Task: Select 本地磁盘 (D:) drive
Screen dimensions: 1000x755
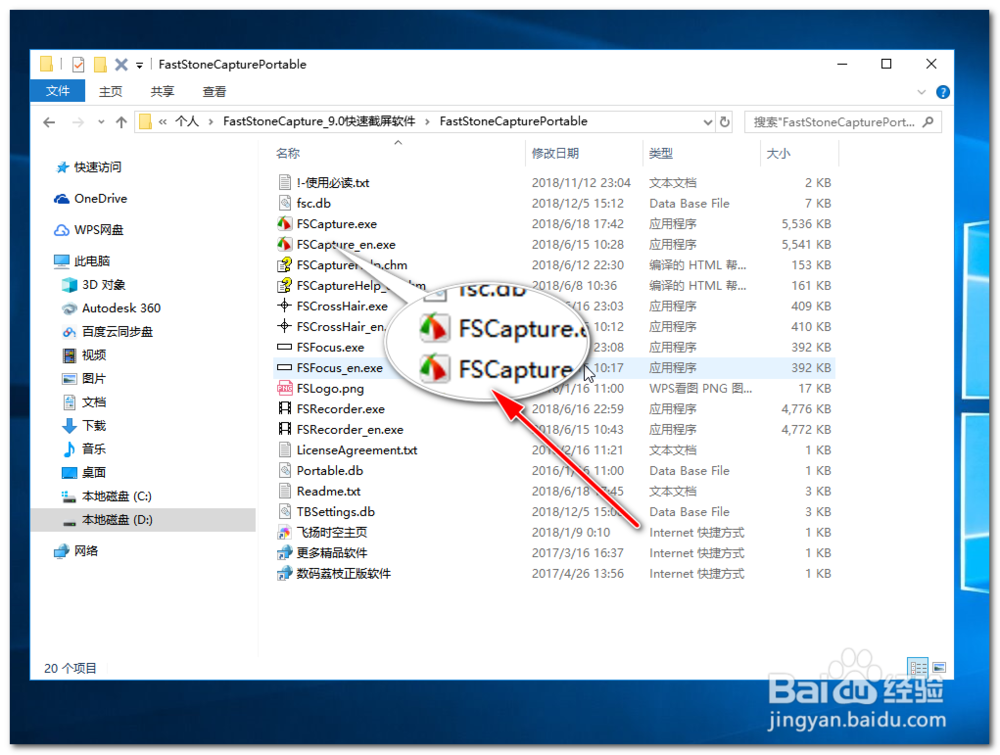Action: pos(143,520)
